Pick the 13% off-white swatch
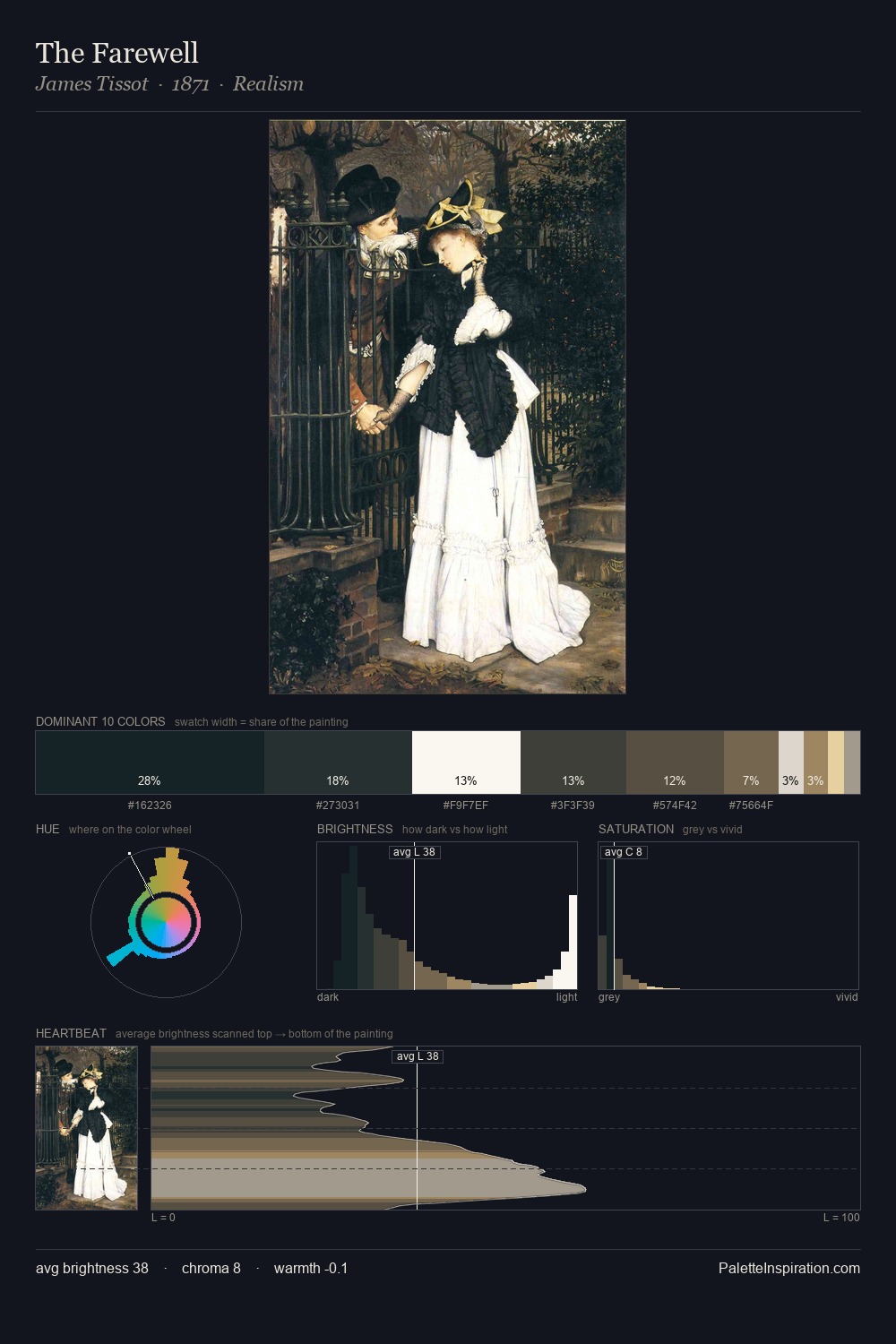896x1344 pixels. 466,762
